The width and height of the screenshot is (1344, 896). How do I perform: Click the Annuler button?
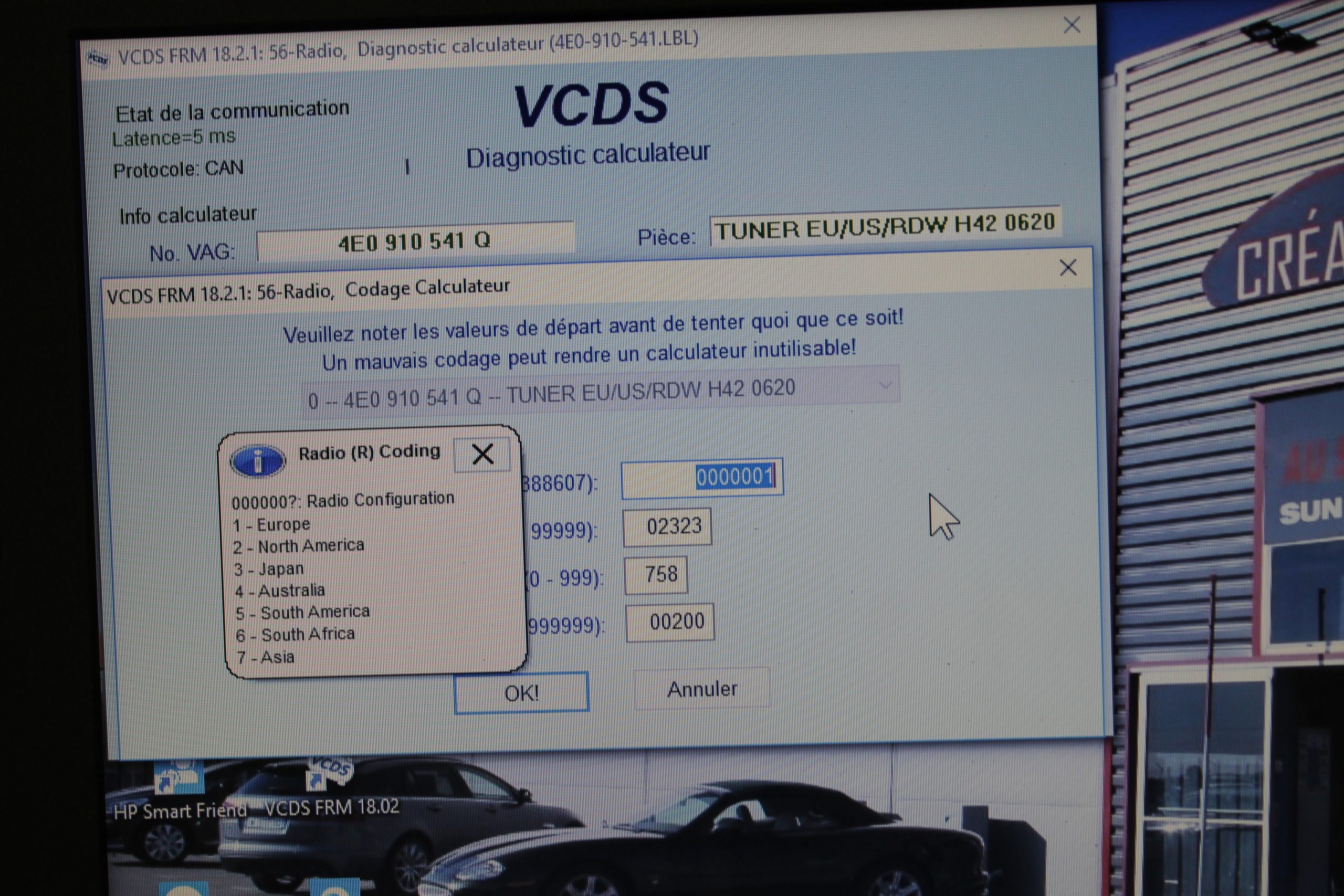(702, 689)
